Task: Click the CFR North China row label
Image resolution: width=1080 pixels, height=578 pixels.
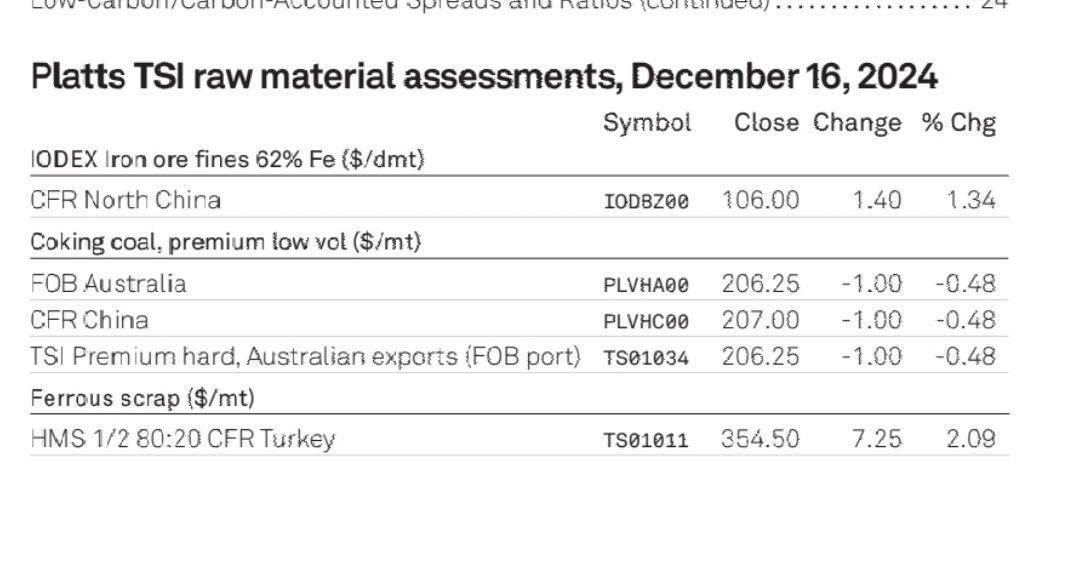Action: [125, 200]
